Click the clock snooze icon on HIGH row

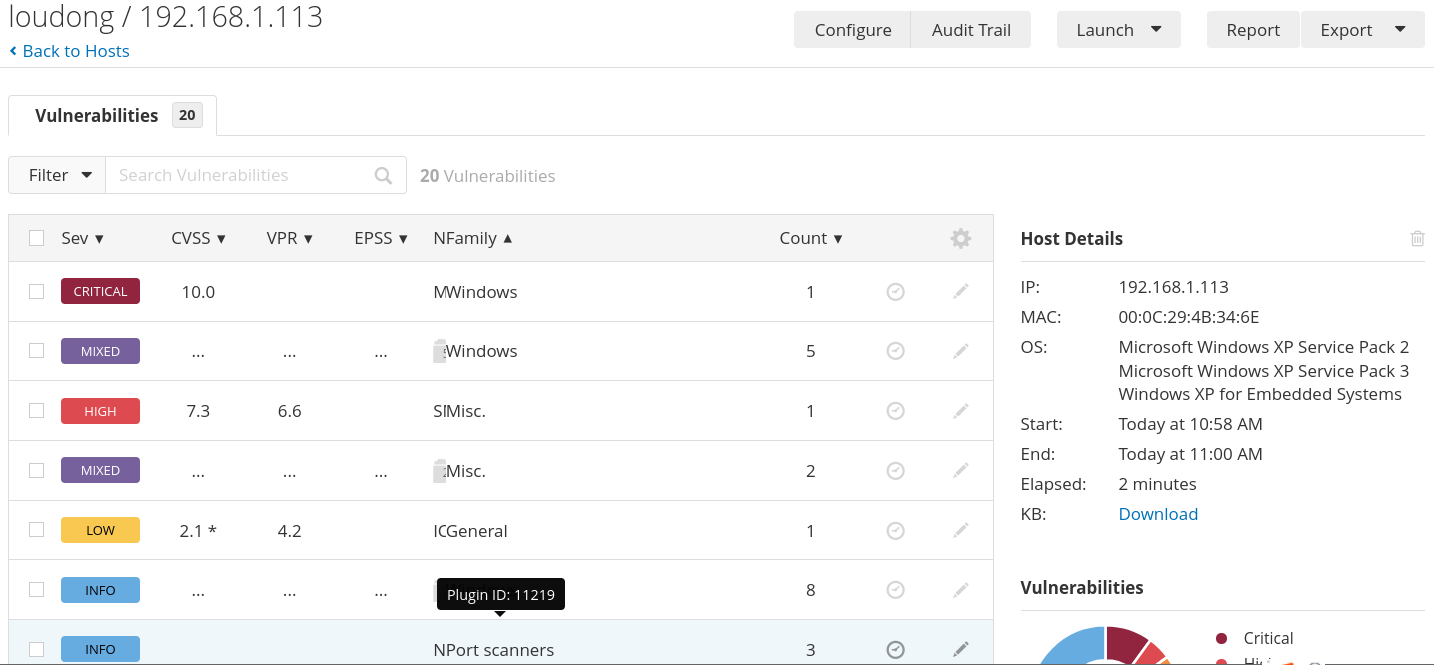pos(896,411)
